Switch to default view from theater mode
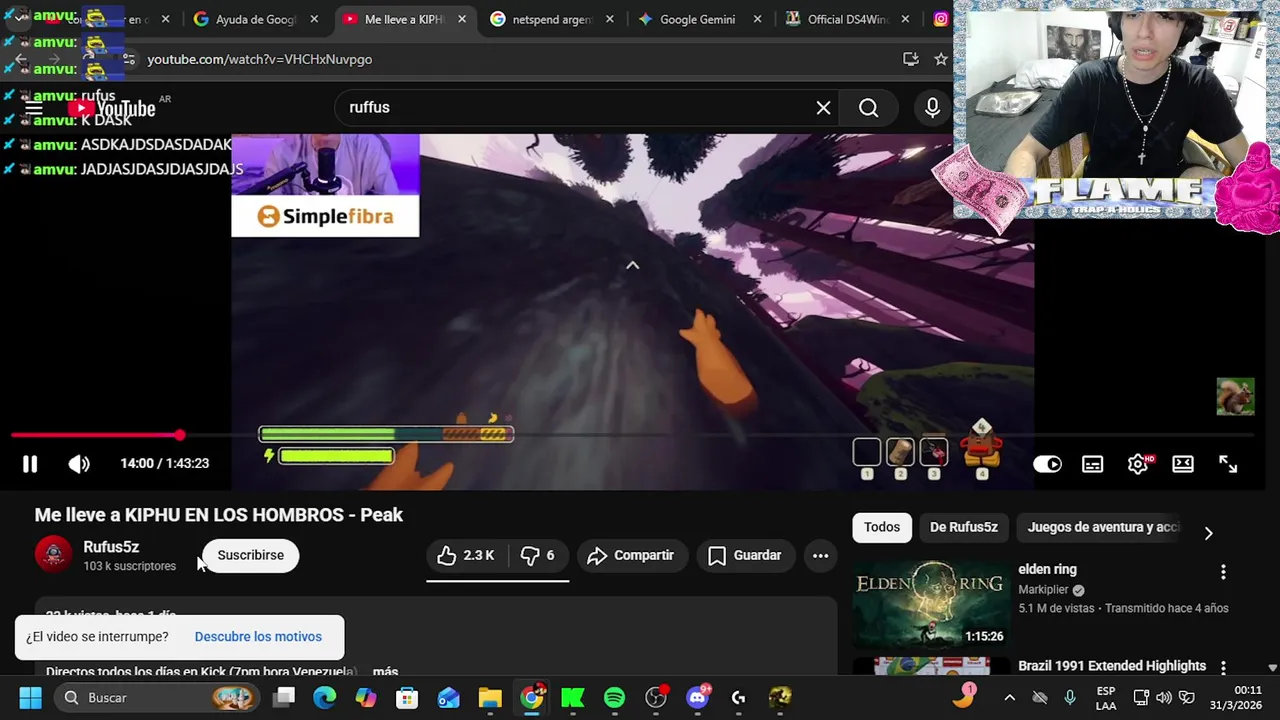Viewport: 1280px width, 720px height. tap(1183, 464)
